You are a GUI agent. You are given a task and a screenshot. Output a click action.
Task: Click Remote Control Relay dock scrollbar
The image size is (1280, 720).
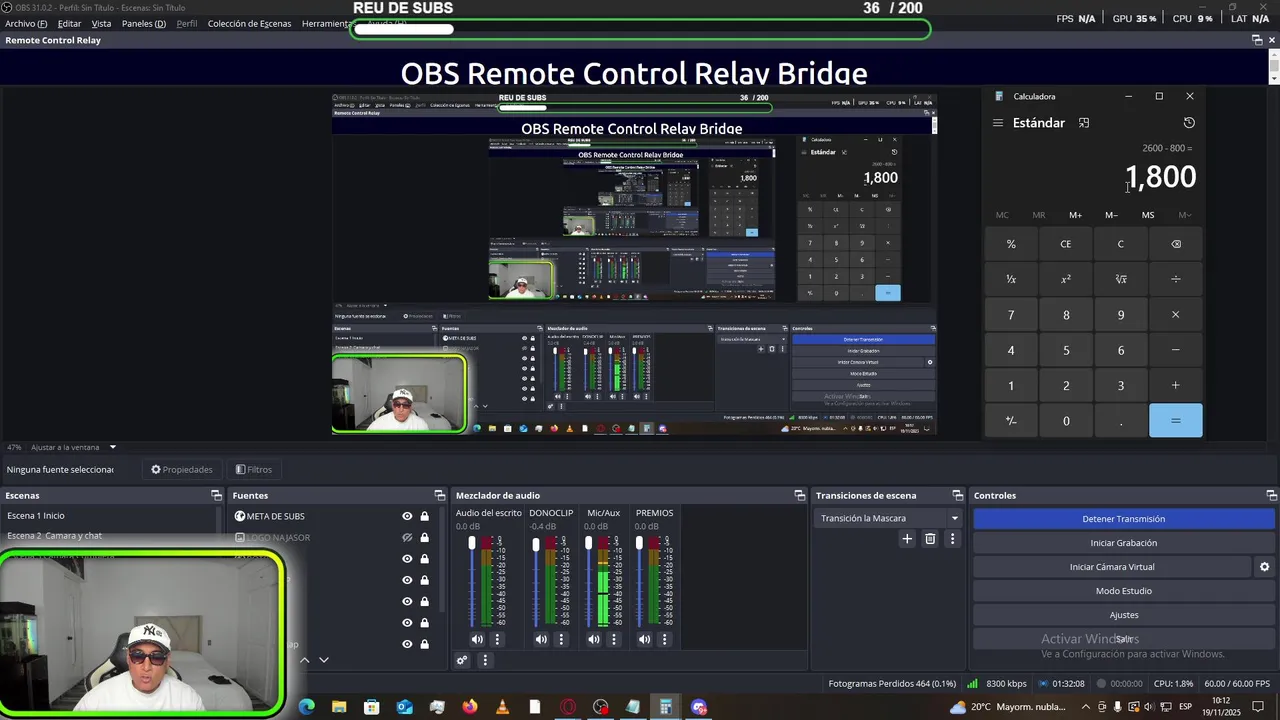1273,67
